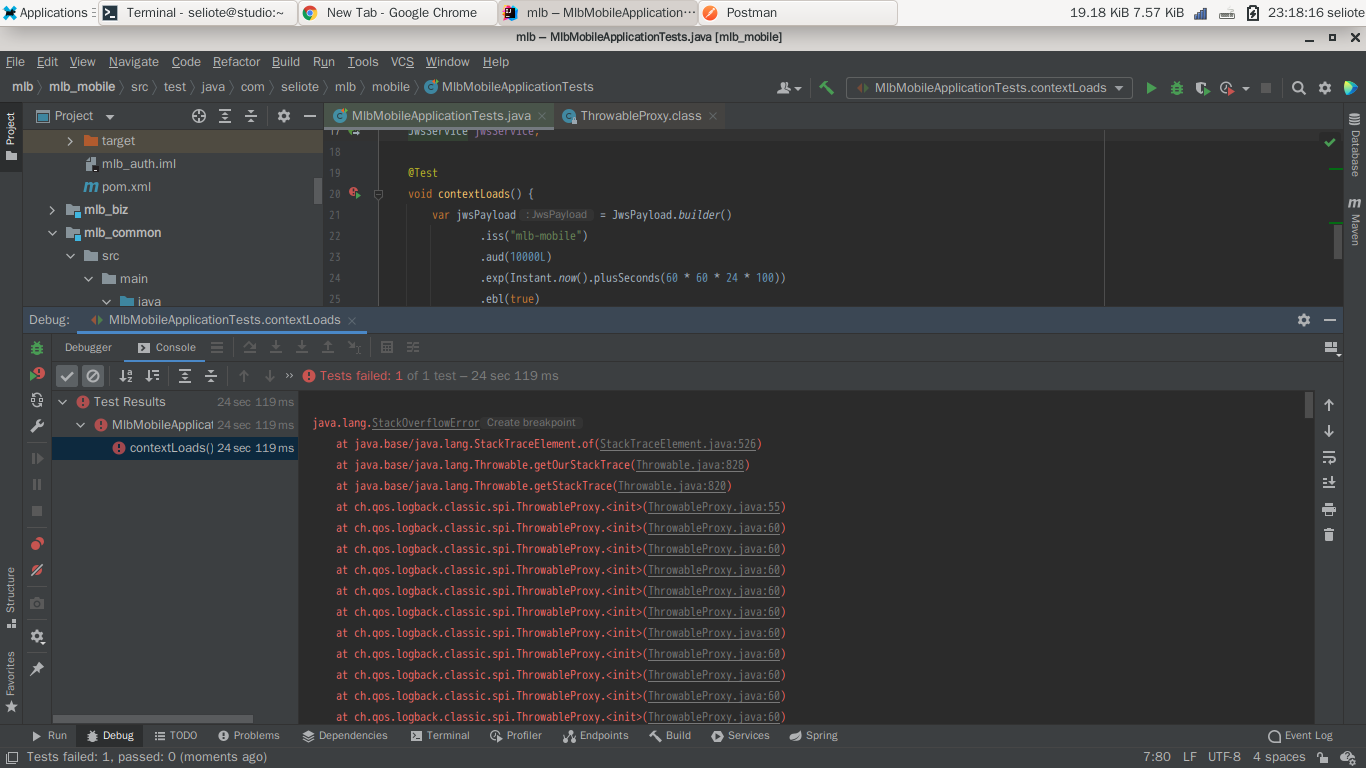Open ThrowableProxy.java:55 link
Image resolution: width=1366 pixels, height=768 pixels.
tap(714, 507)
